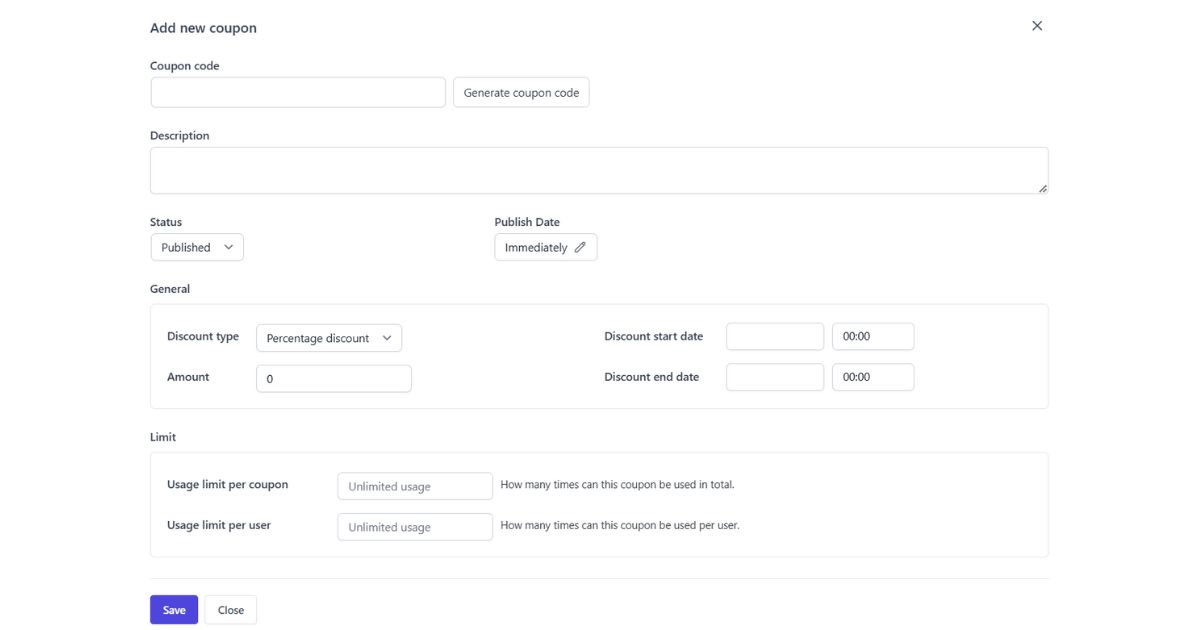Click the start time field showing 00:00

click(872, 336)
